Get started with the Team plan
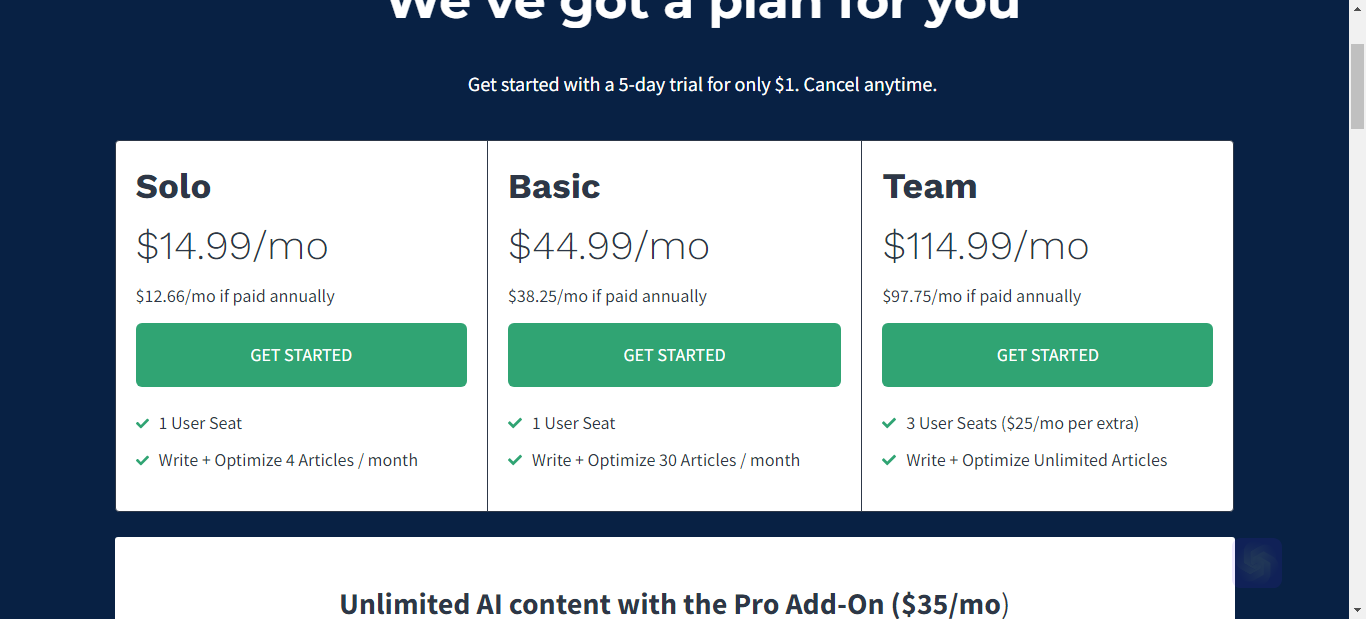 (x=1047, y=355)
